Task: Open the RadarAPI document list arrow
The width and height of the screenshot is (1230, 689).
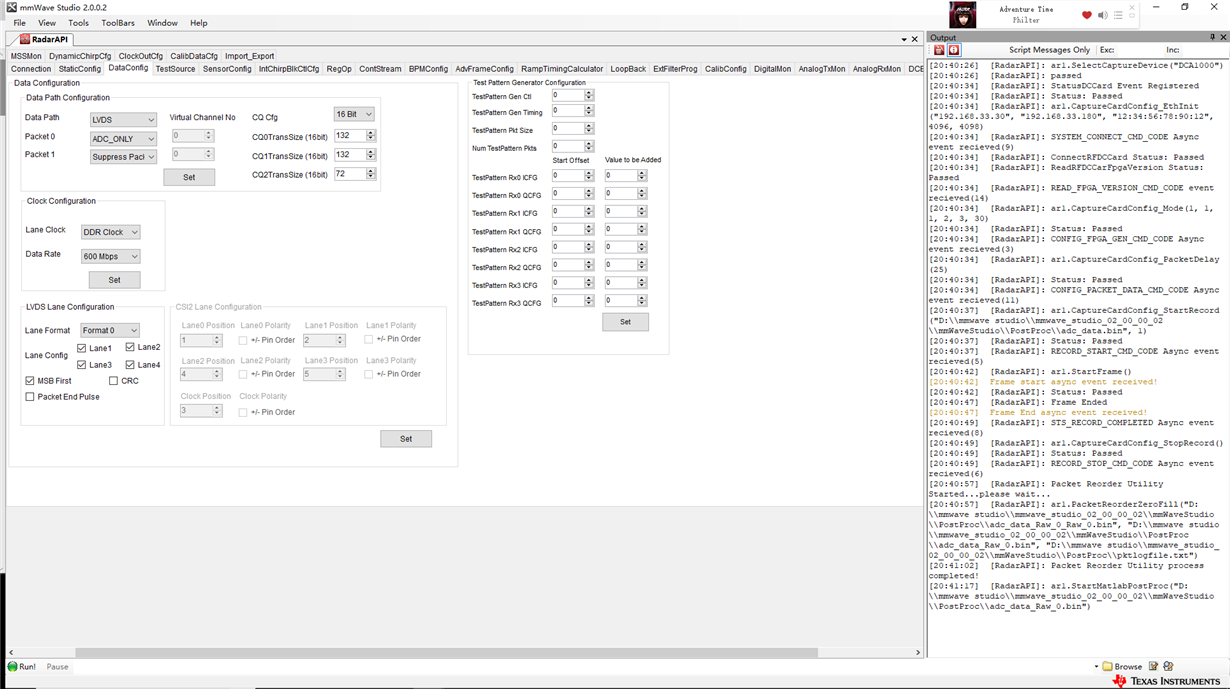Action: click(x=904, y=39)
